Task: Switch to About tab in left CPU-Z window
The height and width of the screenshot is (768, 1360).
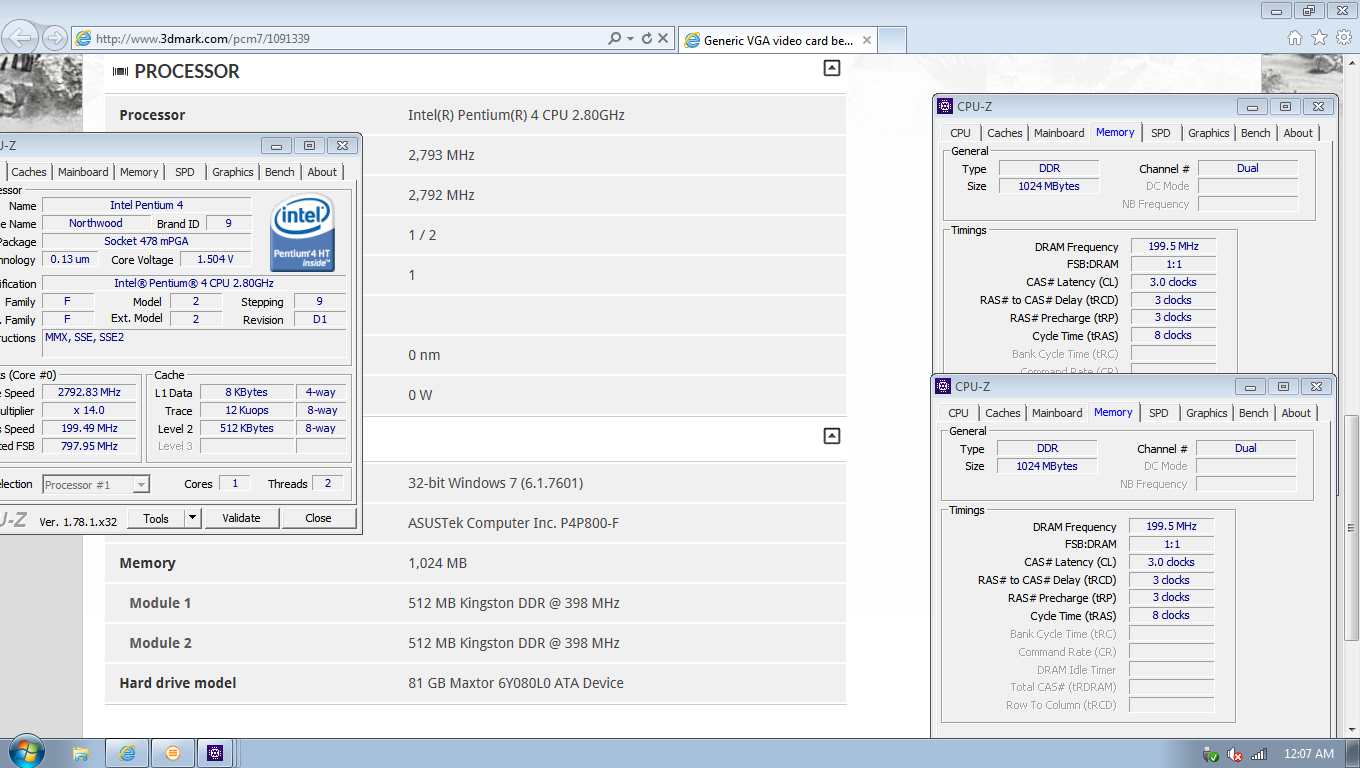Action: (x=322, y=172)
